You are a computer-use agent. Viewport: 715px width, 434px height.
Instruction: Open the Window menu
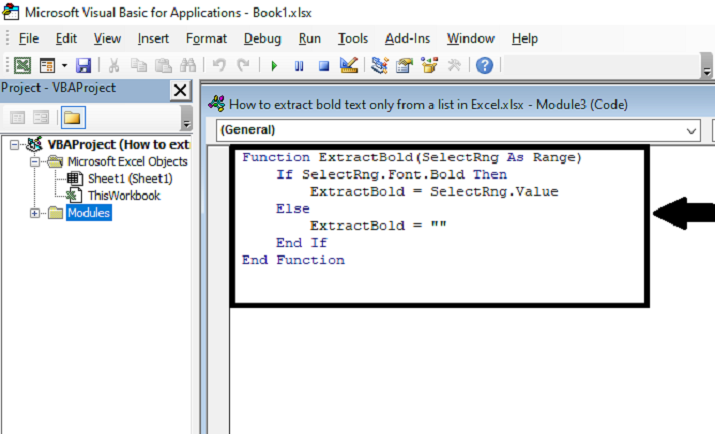click(471, 39)
